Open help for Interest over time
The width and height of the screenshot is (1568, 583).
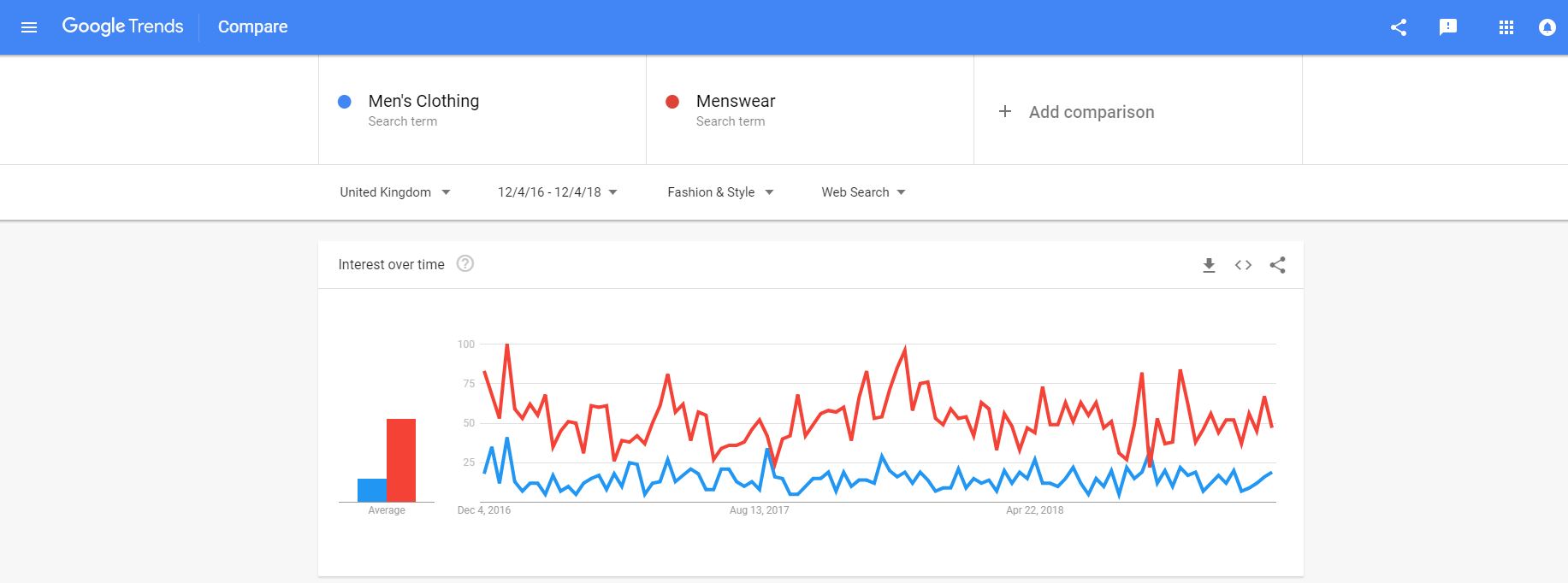(465, 263)
